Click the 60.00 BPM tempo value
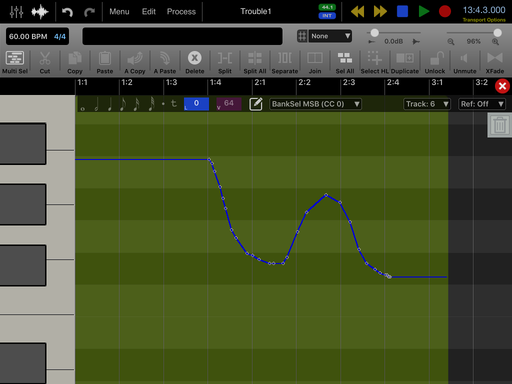 (x=28, y=36)
